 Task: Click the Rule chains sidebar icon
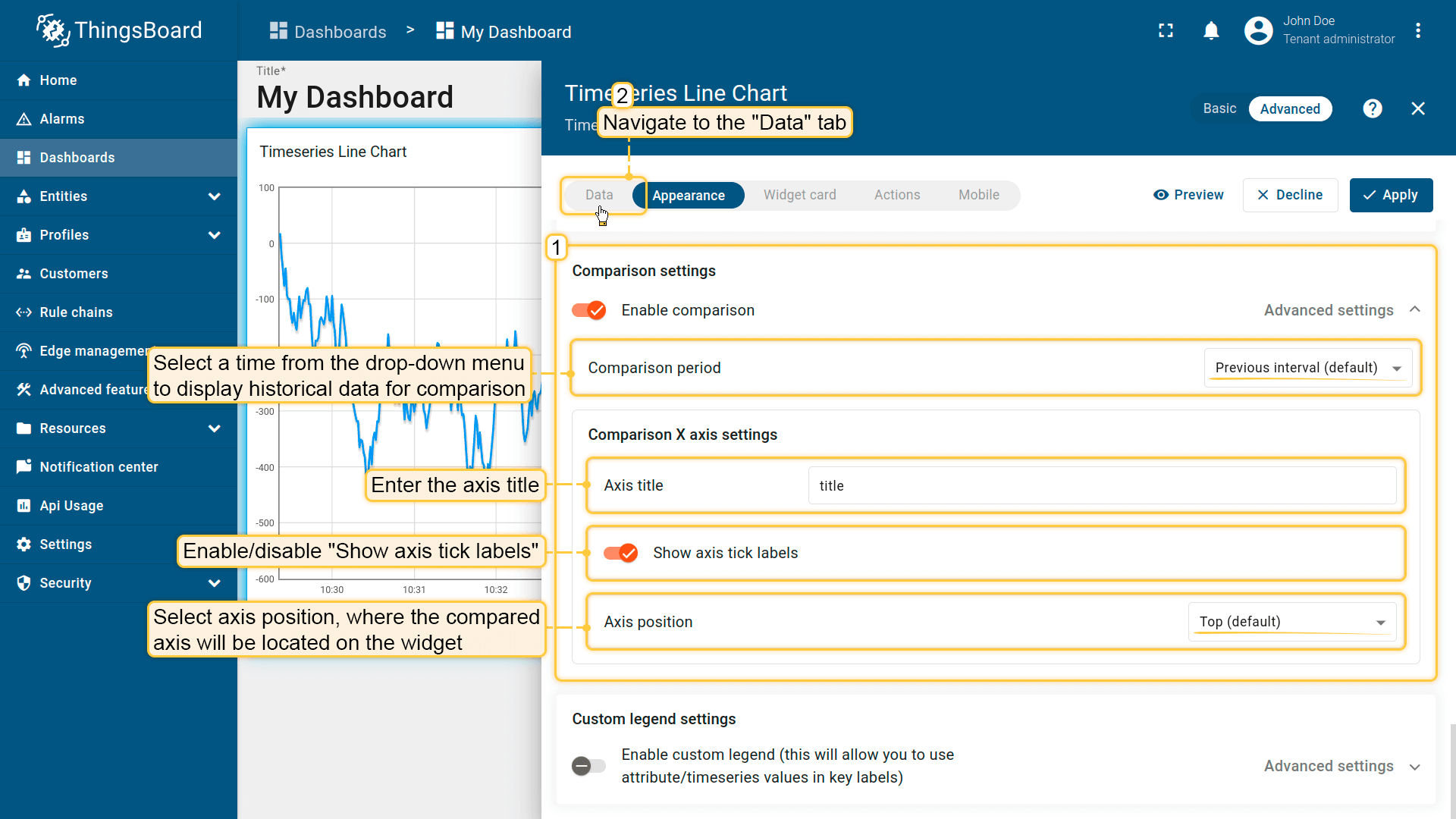point(24,312)
